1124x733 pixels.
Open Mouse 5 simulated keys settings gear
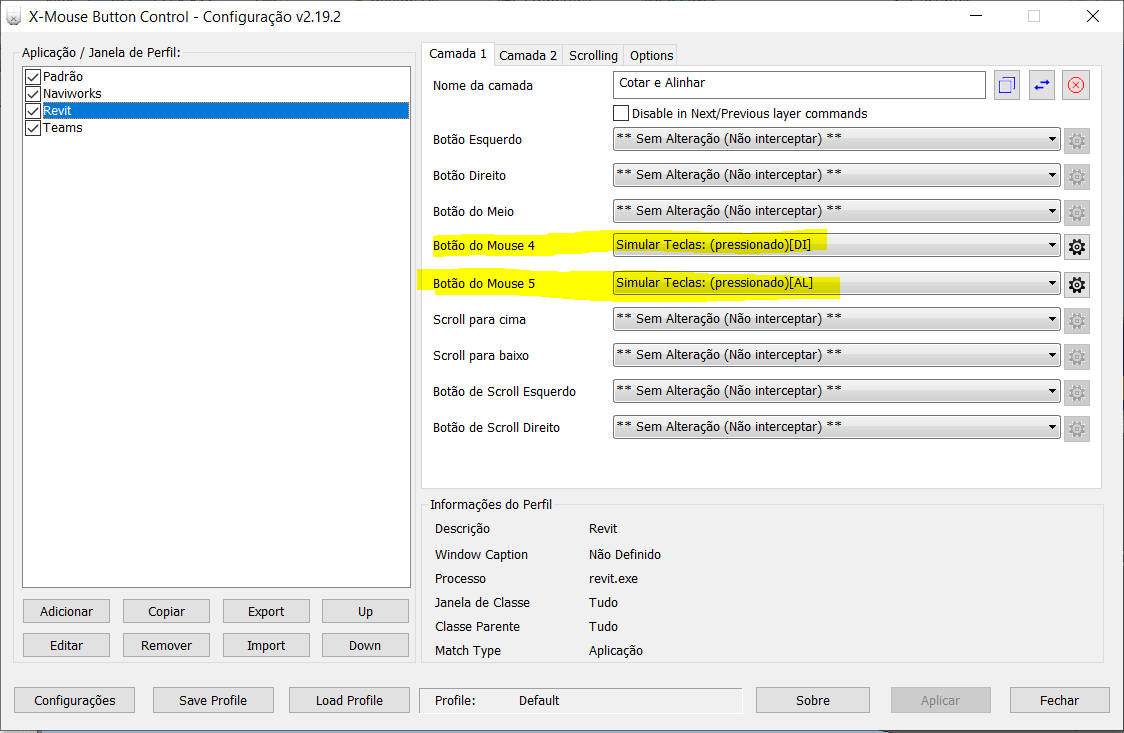point(1076,284)
